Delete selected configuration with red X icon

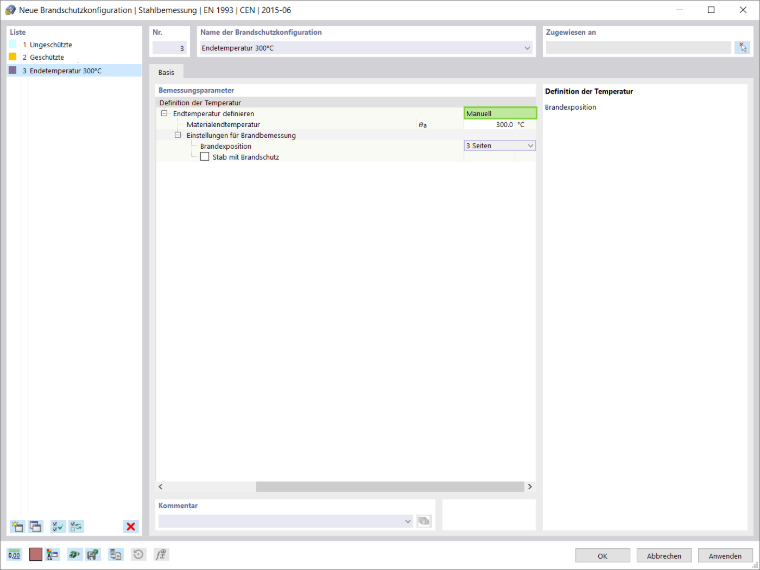(x=131, y=526)
